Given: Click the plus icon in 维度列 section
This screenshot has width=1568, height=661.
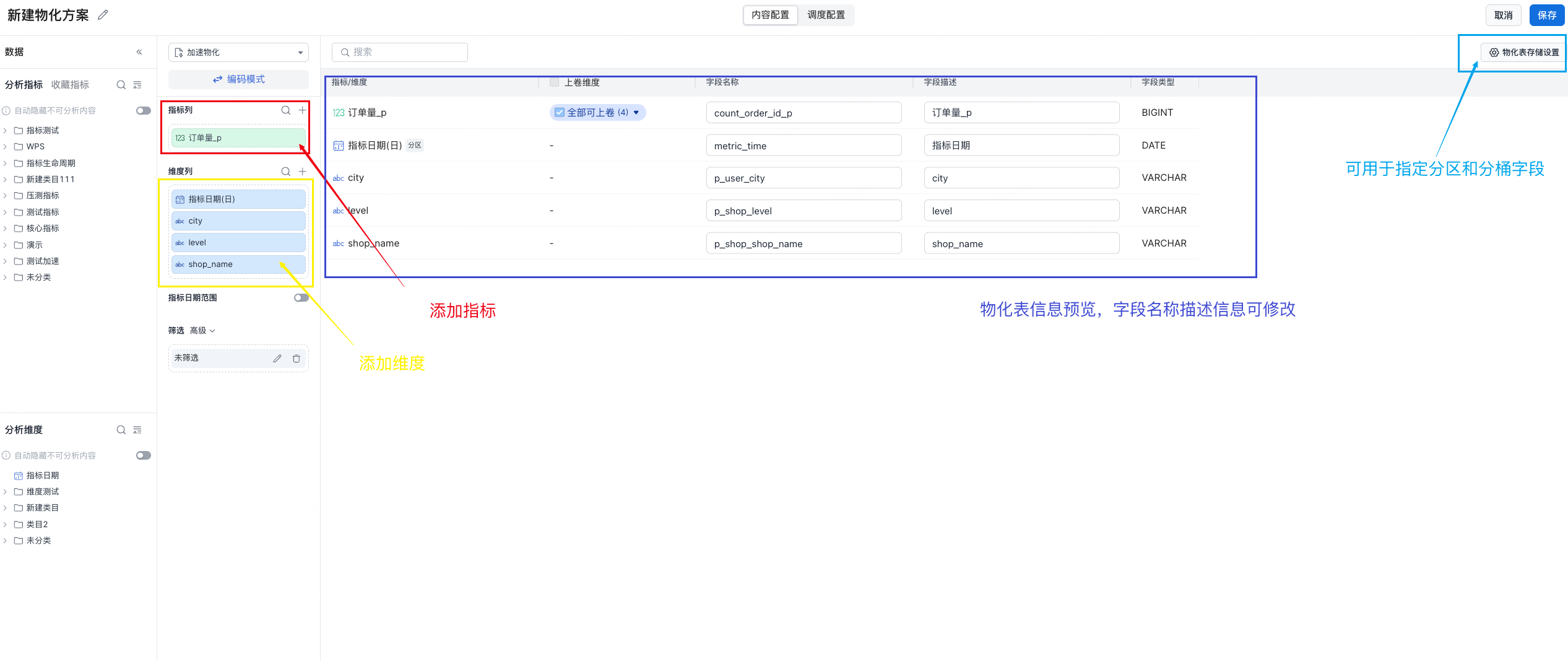Looking at the screenshot, I should pyautogui.click(x=302, y=172).
